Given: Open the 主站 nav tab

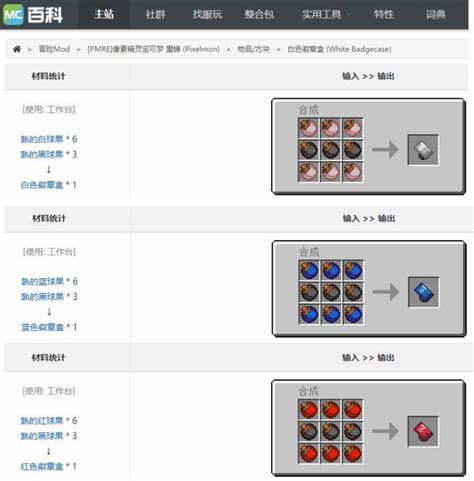Looking at the screenshot, I should pyautogui.click(x=104, y=14).
